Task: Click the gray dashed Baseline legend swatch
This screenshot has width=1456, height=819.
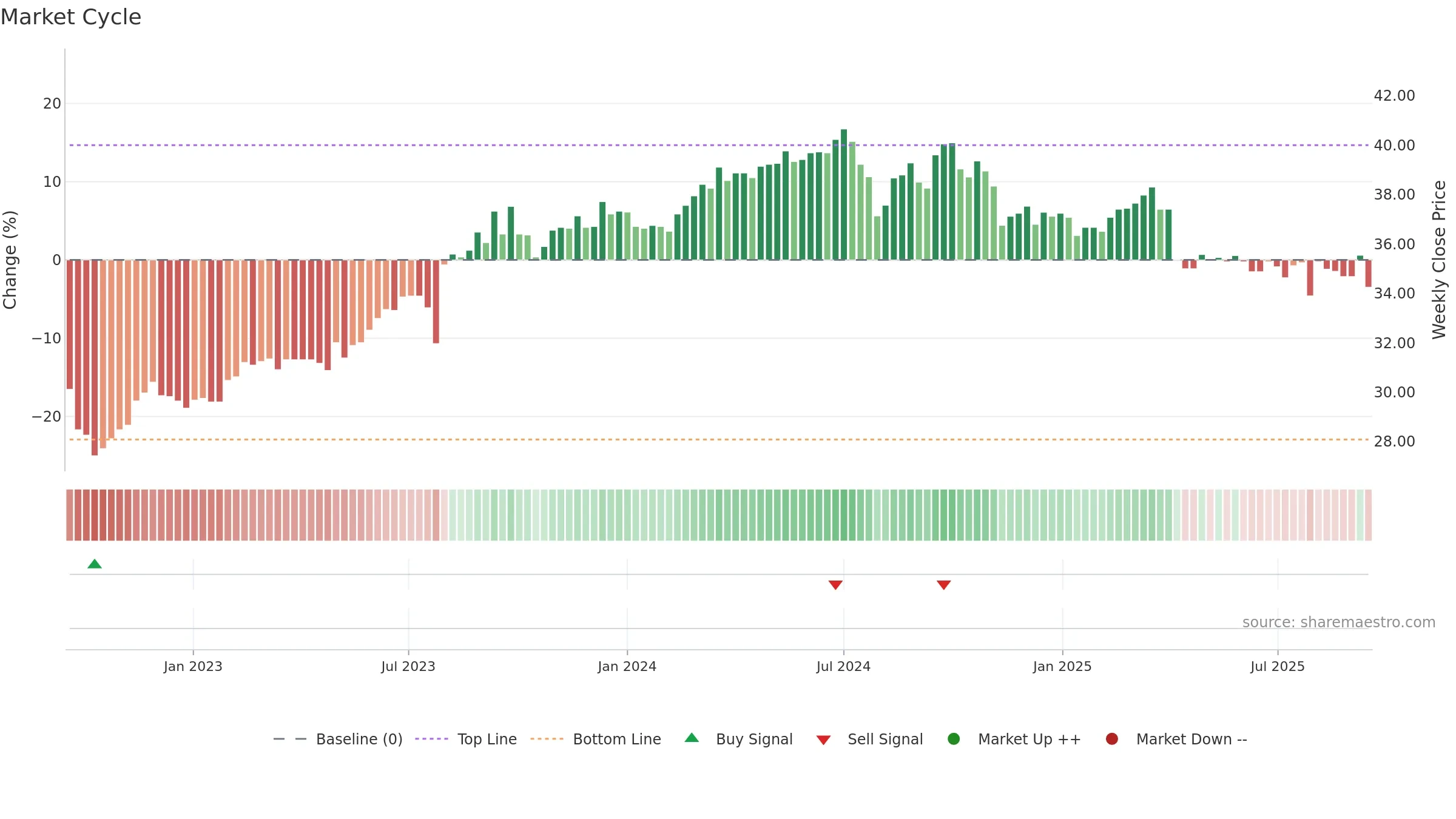Action: [x=290, y=739]
